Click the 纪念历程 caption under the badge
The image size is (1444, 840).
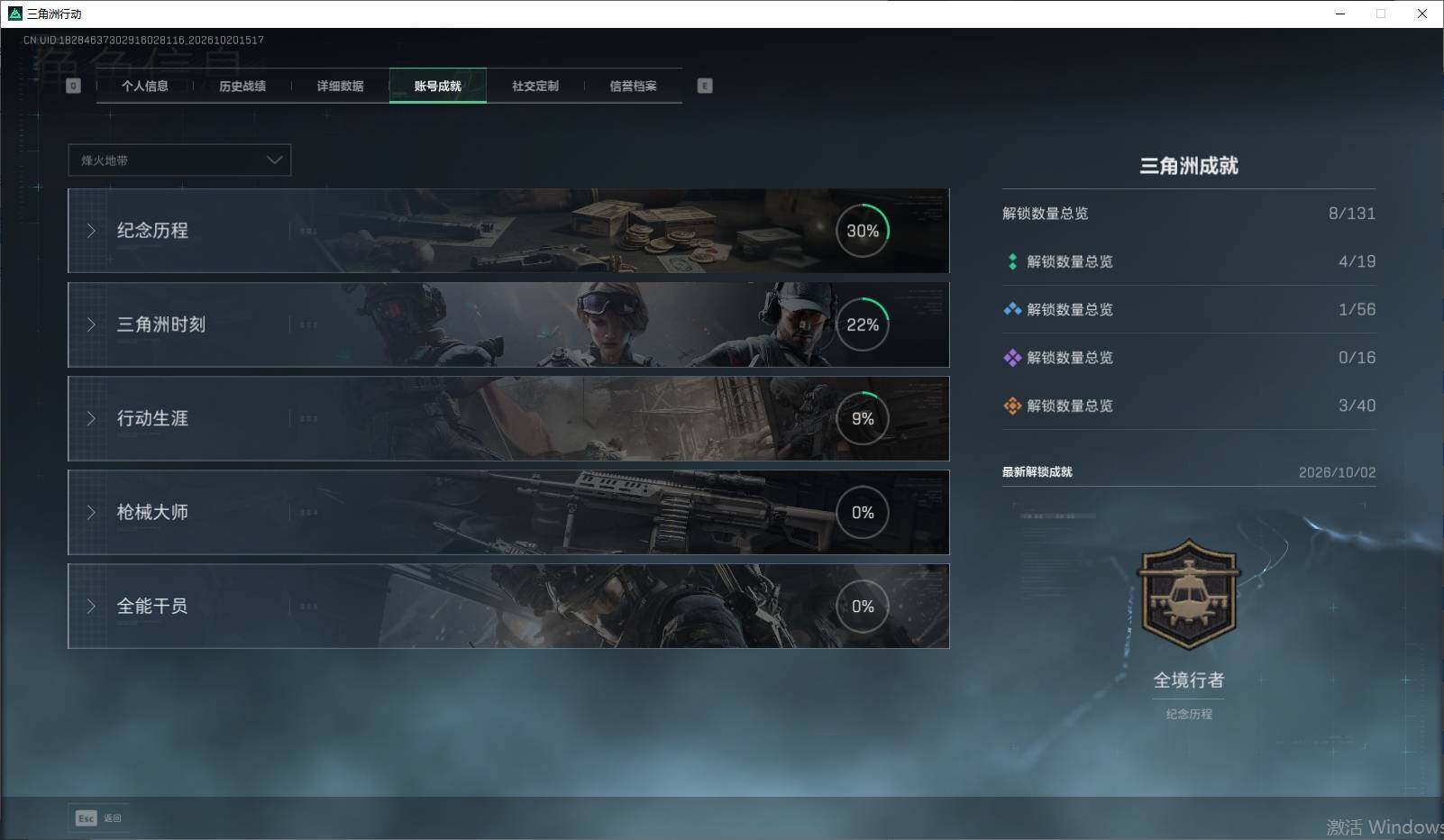1189,714
